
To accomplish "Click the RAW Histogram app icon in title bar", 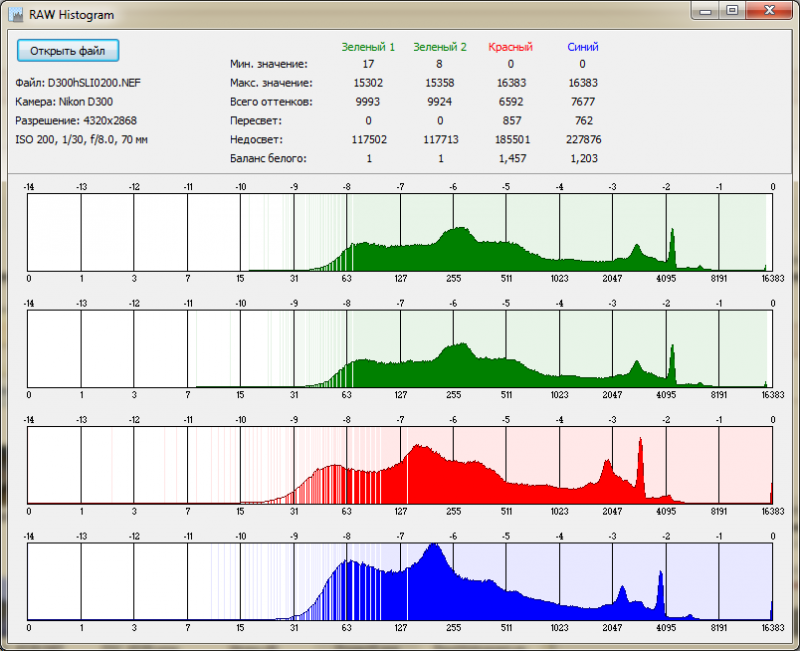I will 16,14.
